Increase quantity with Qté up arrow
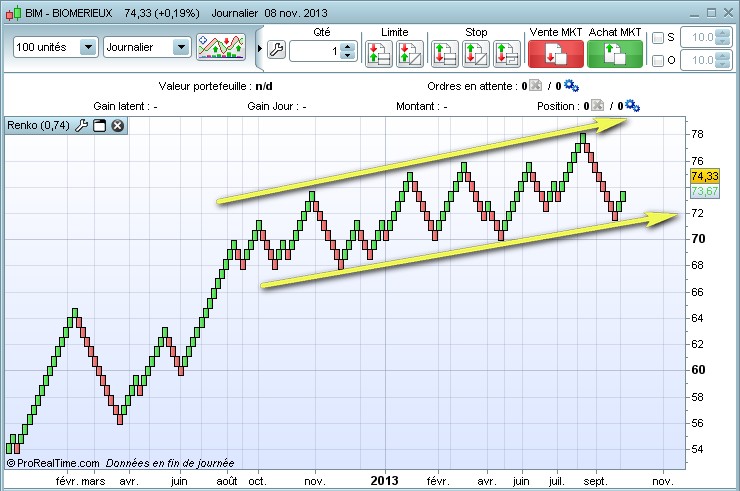The height and width of the screenshot is (491, 740). click(348, 47)
